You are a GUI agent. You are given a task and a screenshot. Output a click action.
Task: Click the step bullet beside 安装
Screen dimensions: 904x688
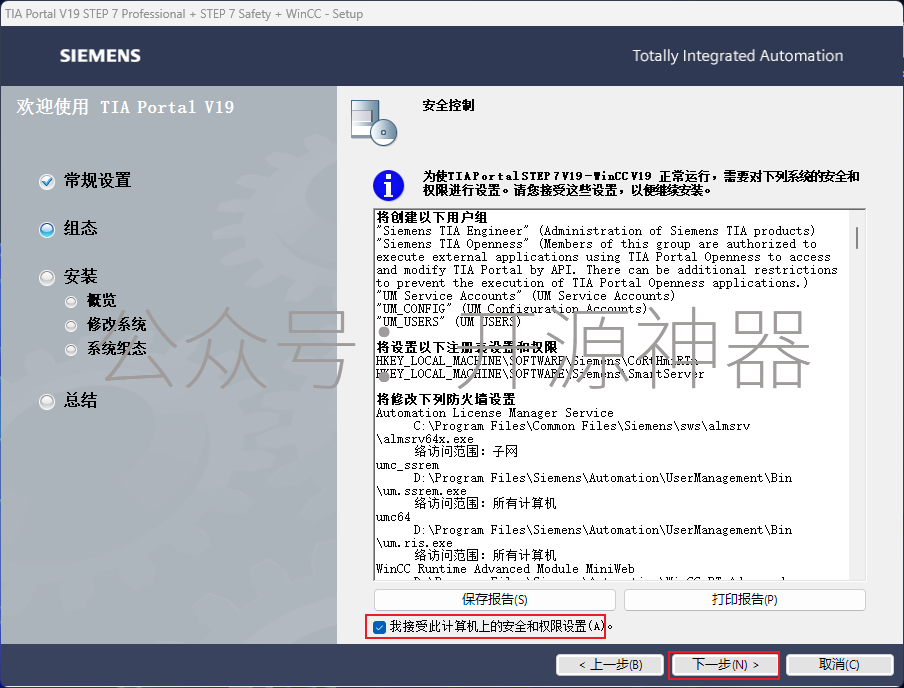pos(47,278)
